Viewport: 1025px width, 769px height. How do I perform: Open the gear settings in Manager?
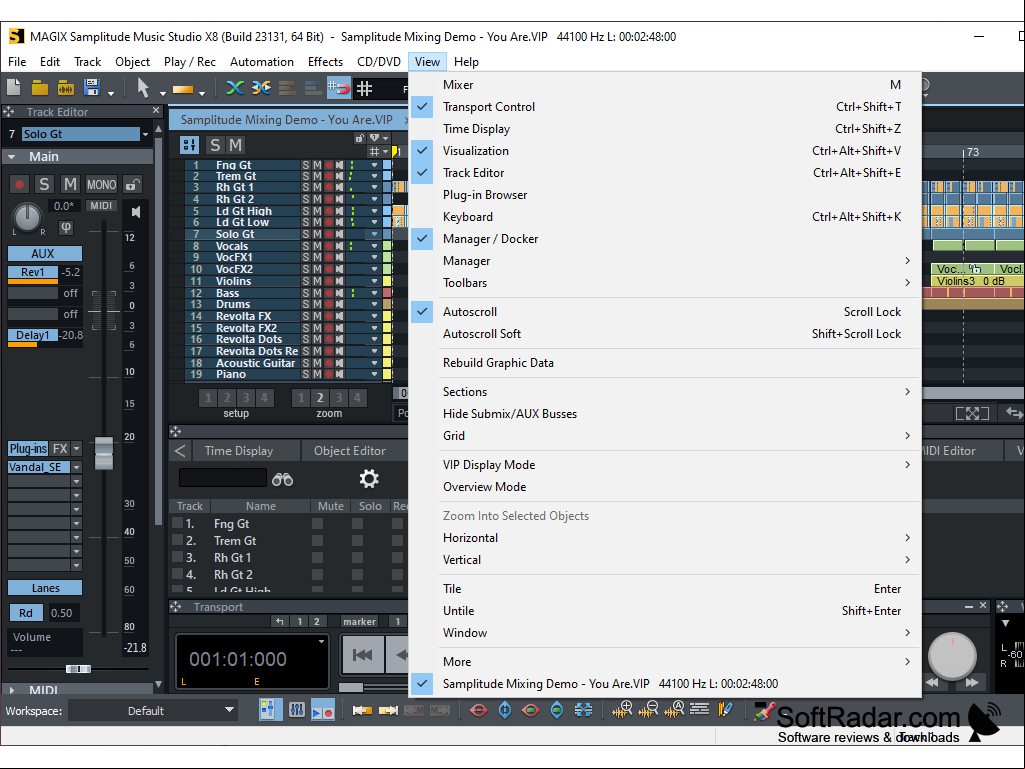coord(369,479)
